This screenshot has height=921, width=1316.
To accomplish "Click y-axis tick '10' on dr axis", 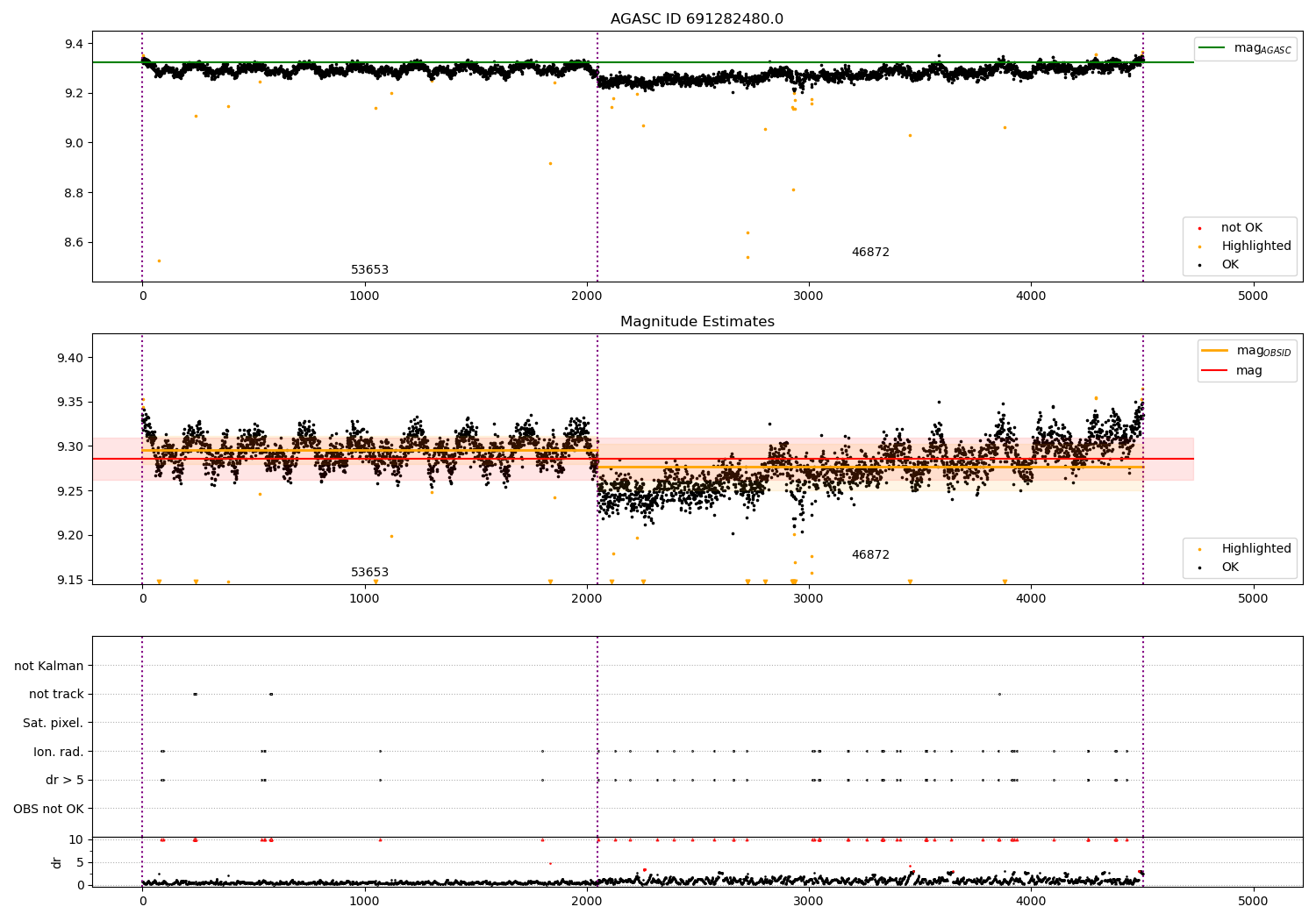I will pyautogui.click(x=76, y=839).
